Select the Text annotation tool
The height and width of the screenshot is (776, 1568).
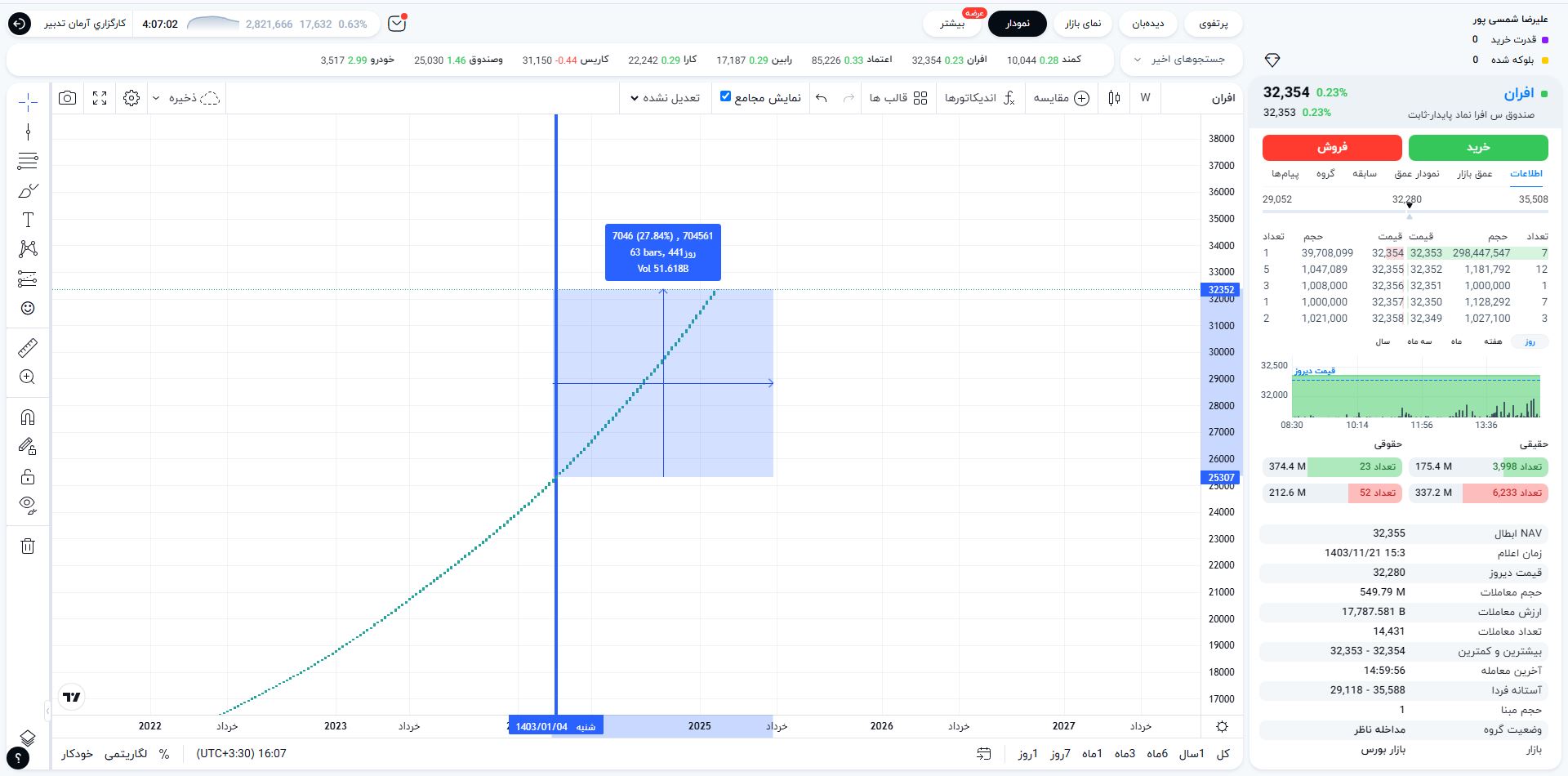tap(28, 220)
